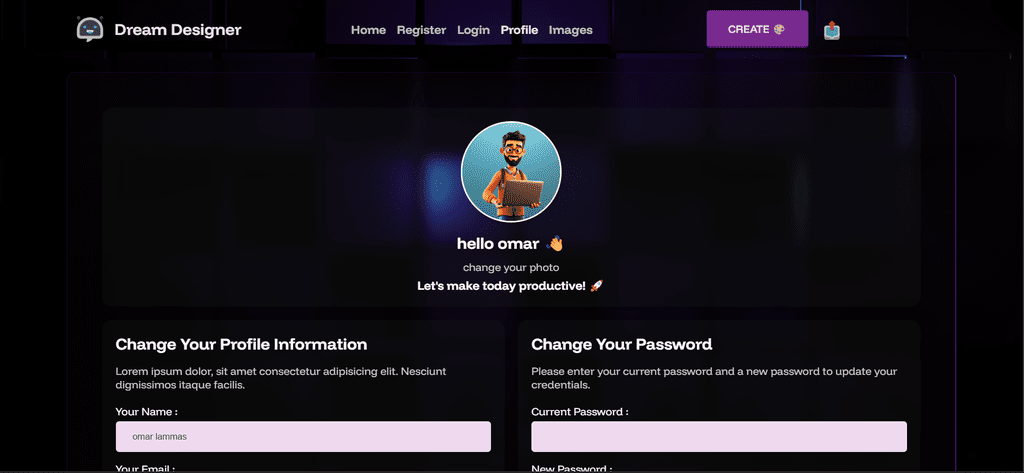The image size is (1024, 473).
Task: Click the purple CREATE button
Action: coord(757,29)
